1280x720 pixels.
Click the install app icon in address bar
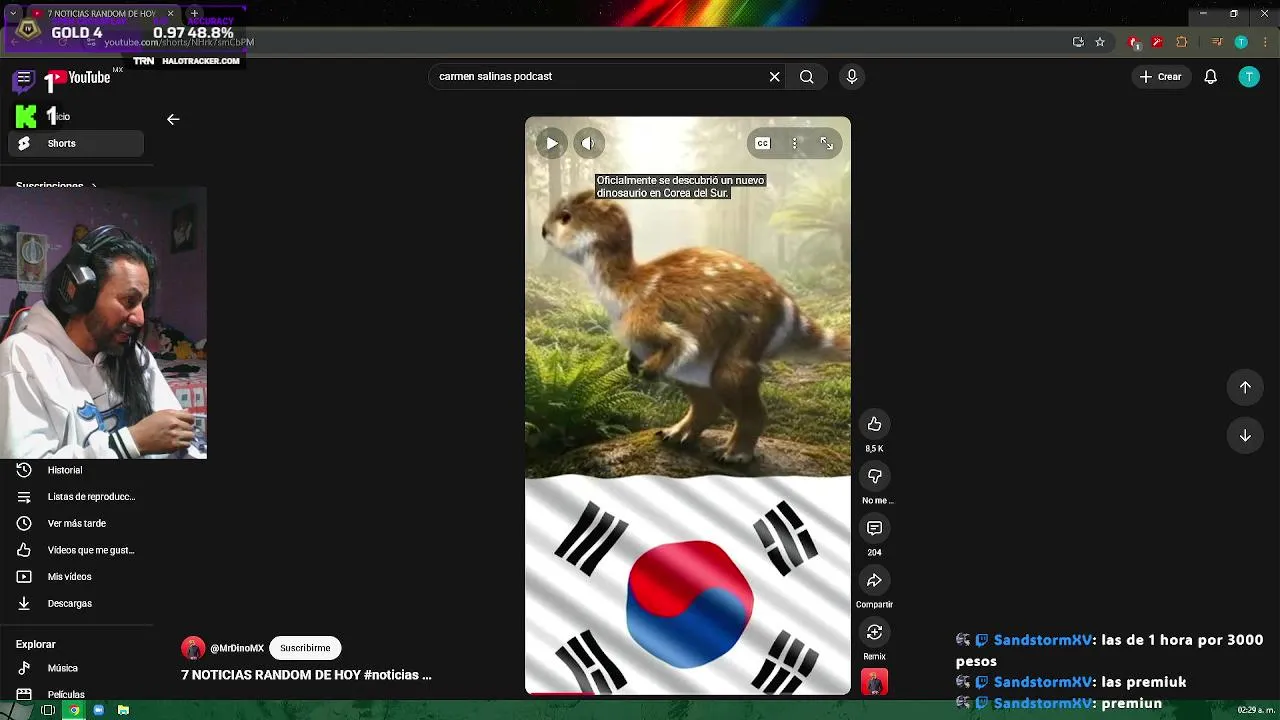pyautogui.click(x=1078, y=42)
